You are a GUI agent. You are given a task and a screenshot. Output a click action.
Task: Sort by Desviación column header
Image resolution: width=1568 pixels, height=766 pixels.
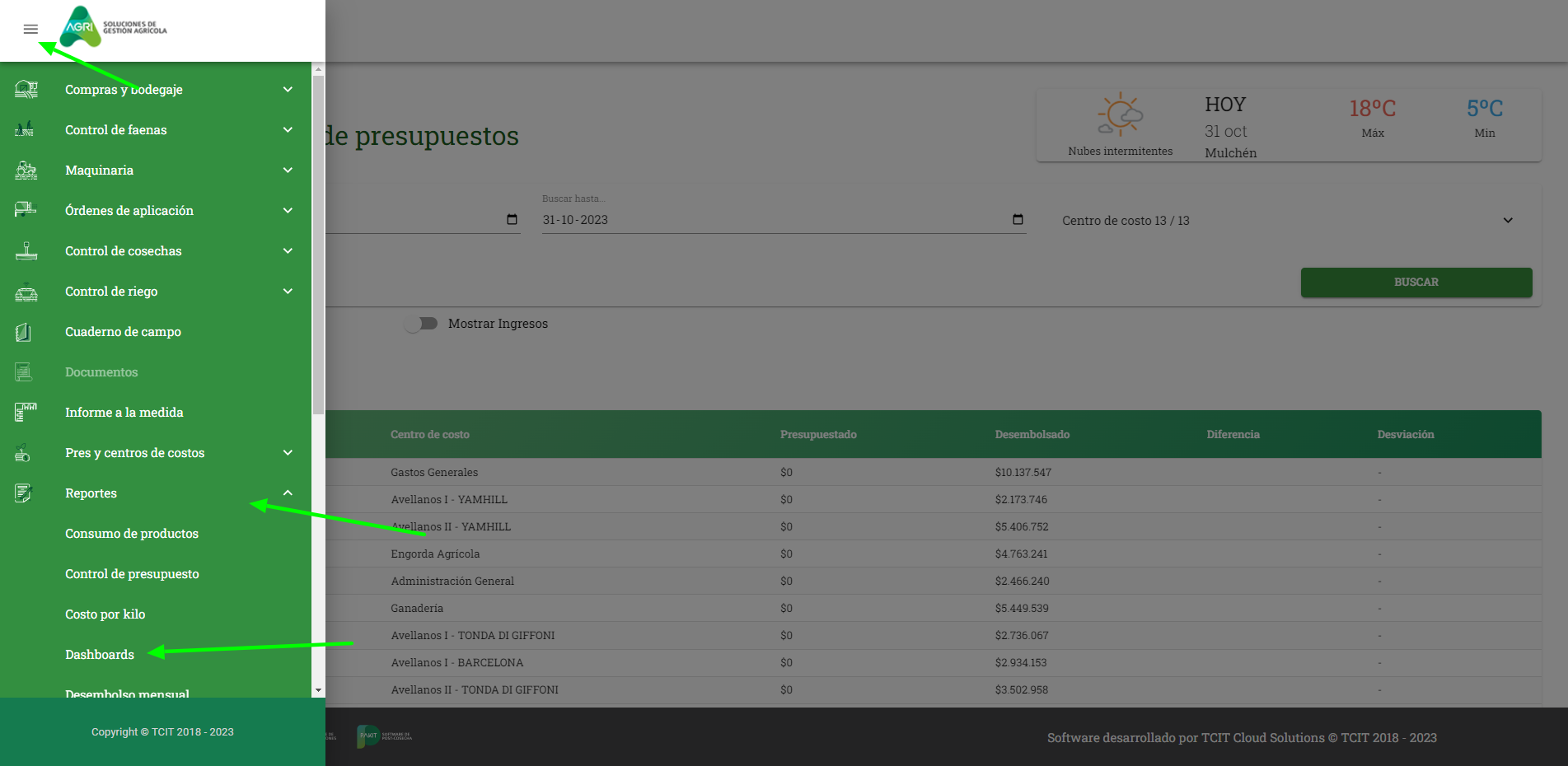[x=1406, y=434]
